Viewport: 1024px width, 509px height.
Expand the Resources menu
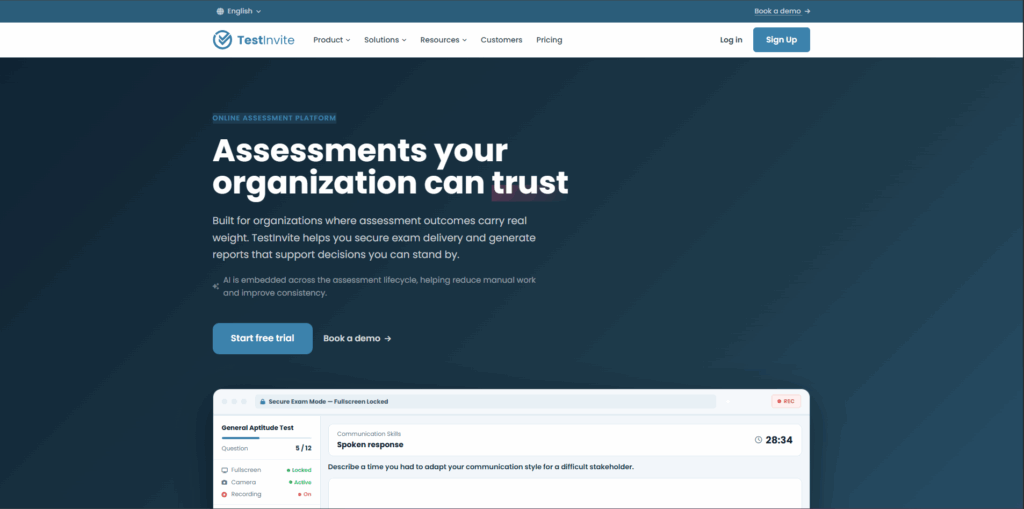click(443, 40)
